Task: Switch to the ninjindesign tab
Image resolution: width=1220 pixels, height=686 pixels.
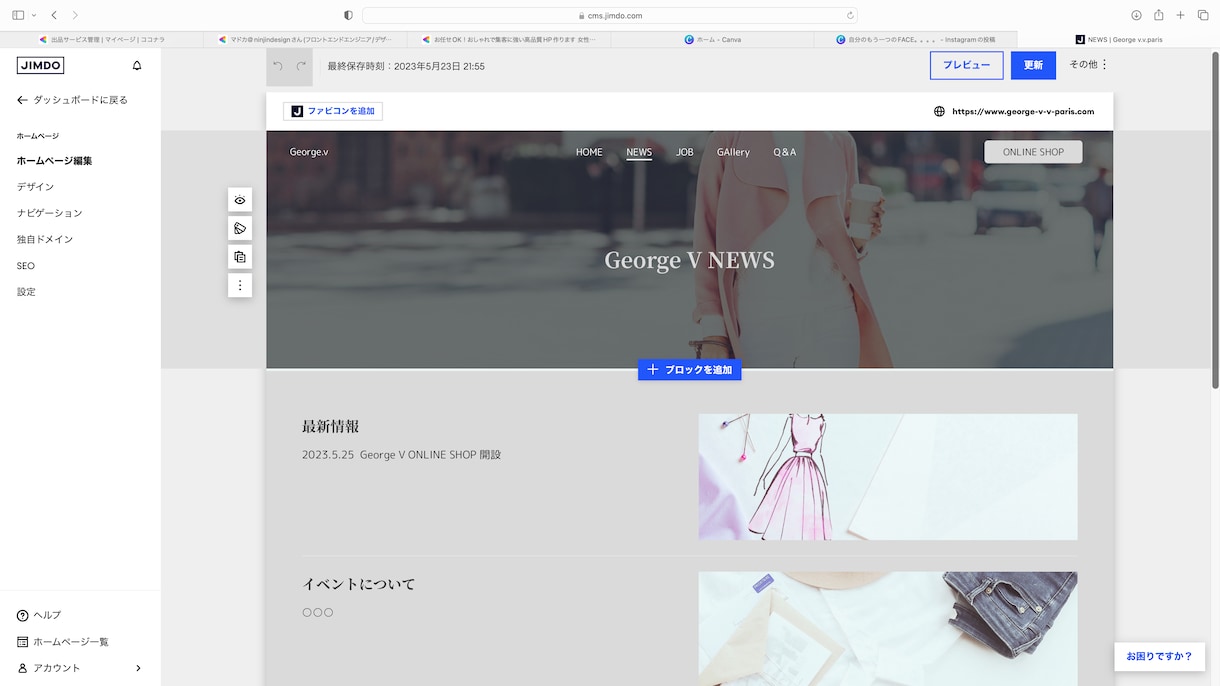Action: [x=305, y=39]
